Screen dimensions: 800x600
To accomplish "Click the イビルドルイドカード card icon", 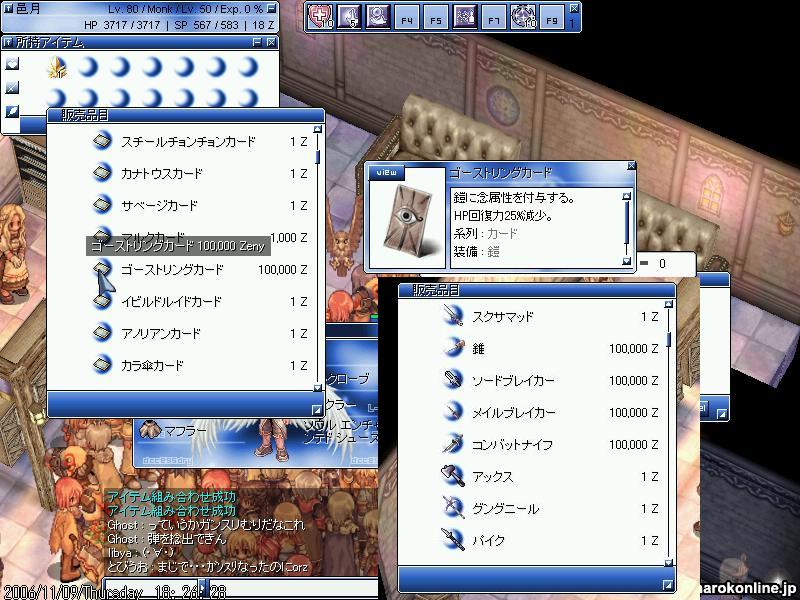I will coord(103,301).
